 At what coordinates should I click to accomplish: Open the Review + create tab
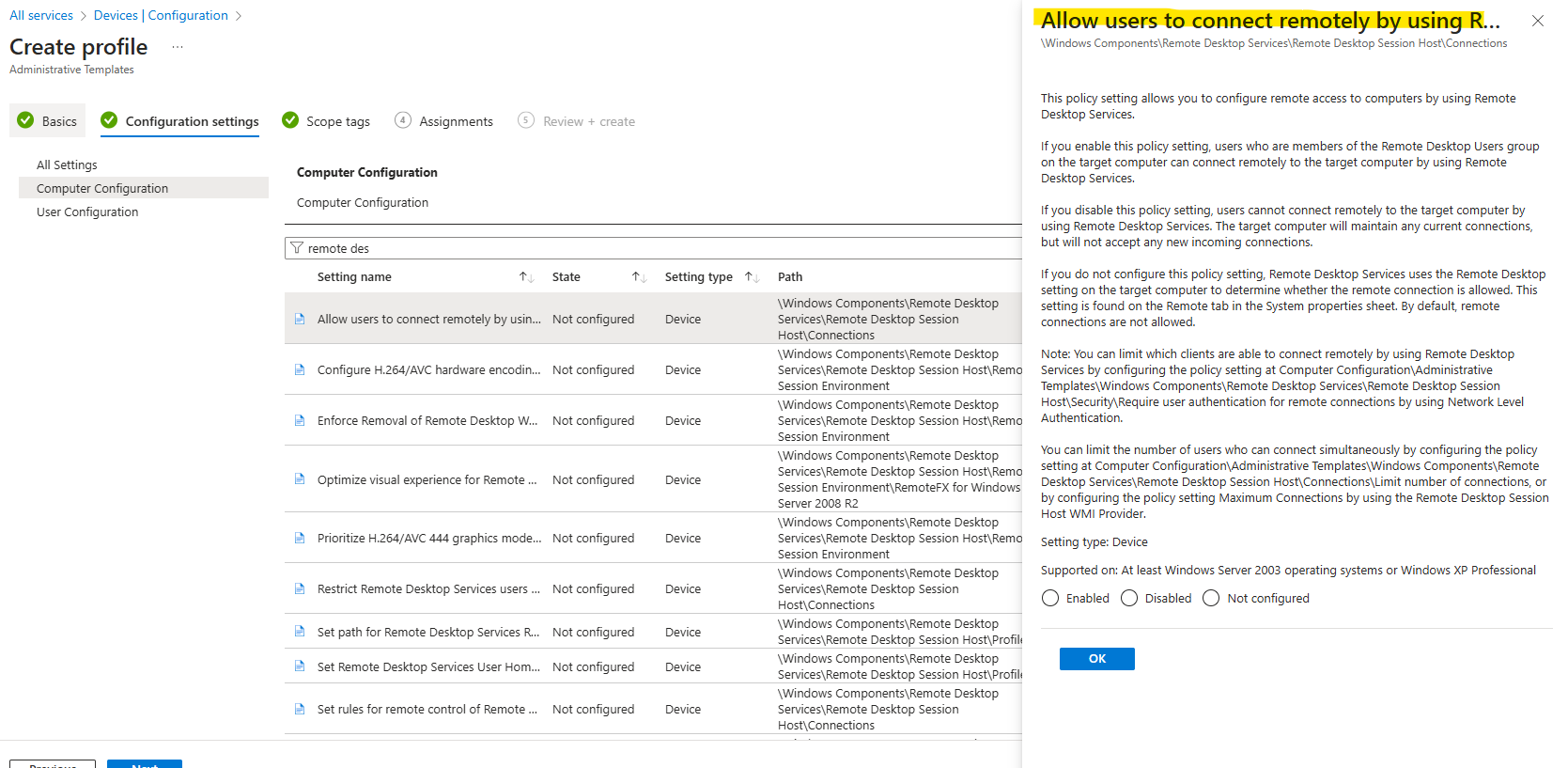coord(576,121)
